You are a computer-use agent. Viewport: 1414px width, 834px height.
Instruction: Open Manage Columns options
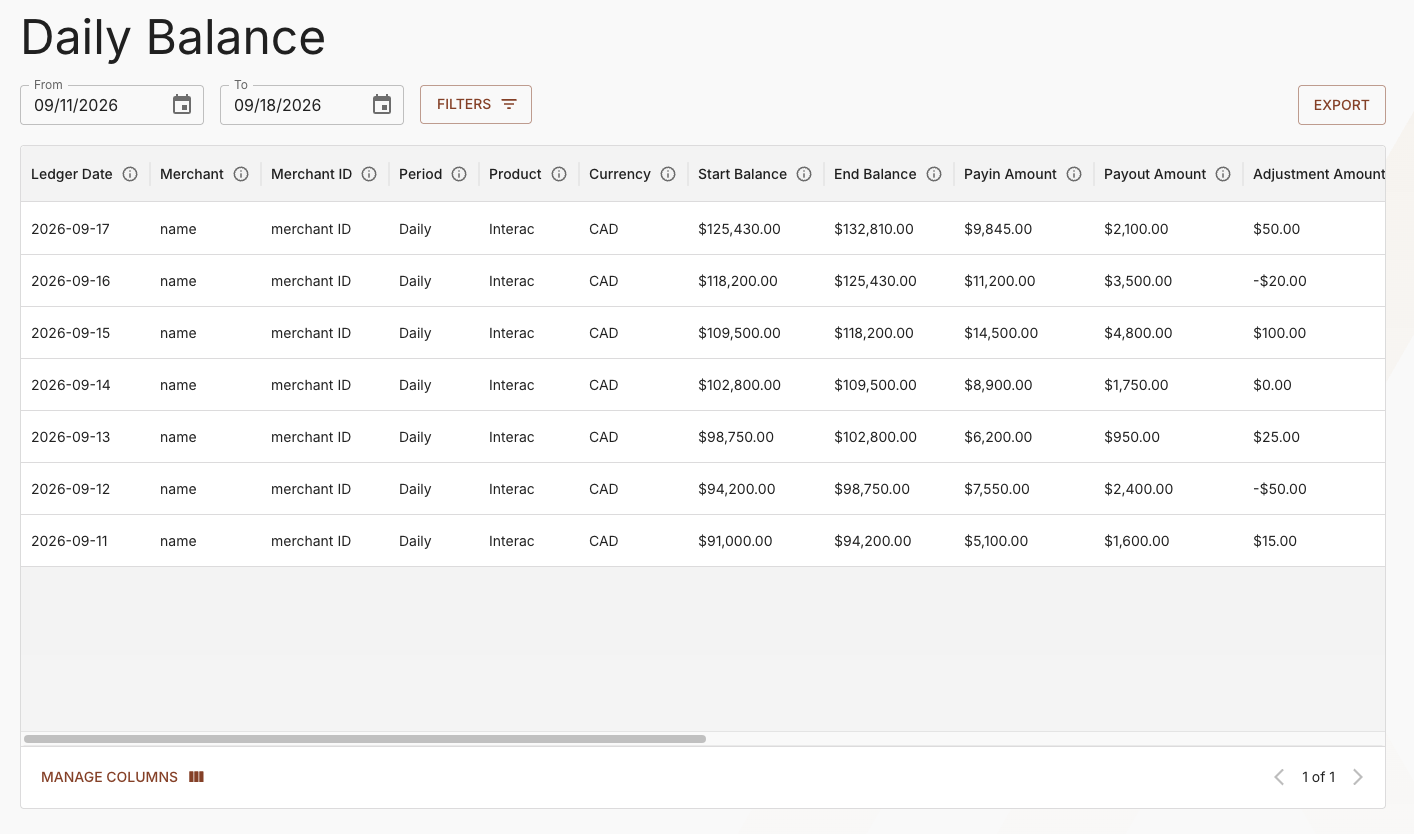123,777
